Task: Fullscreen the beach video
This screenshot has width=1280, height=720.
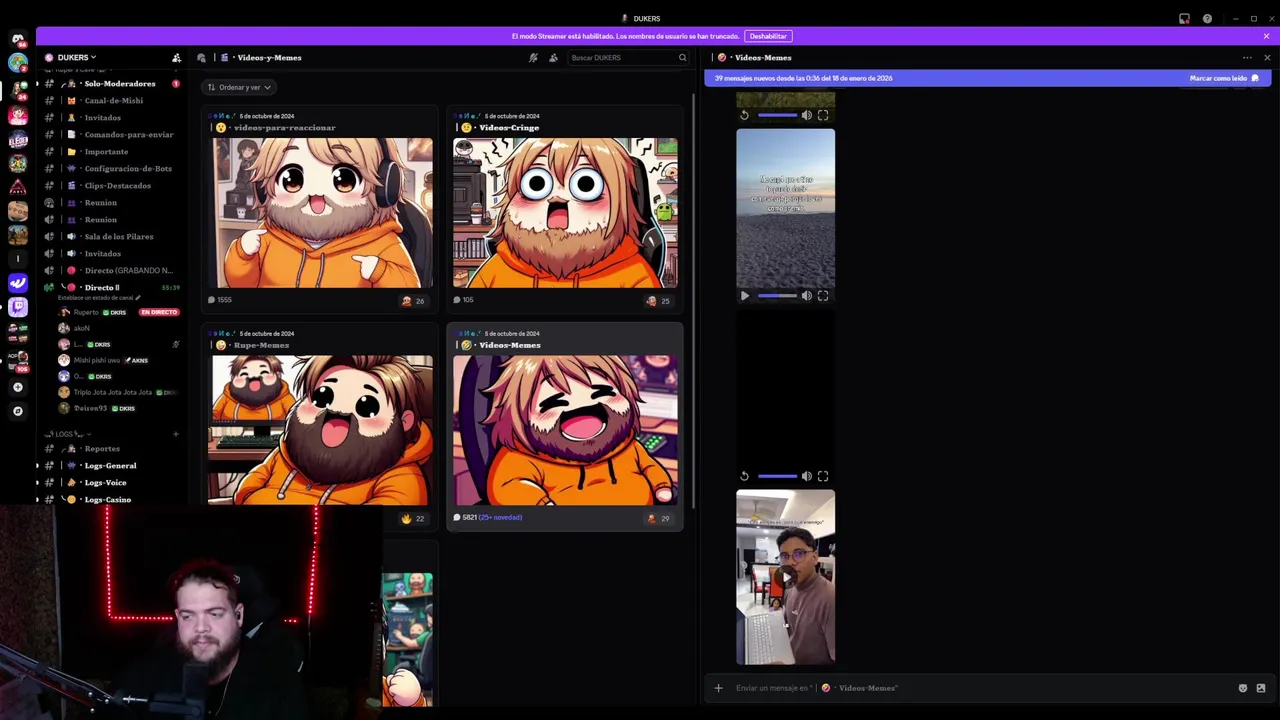Action: tap(823, 296)
